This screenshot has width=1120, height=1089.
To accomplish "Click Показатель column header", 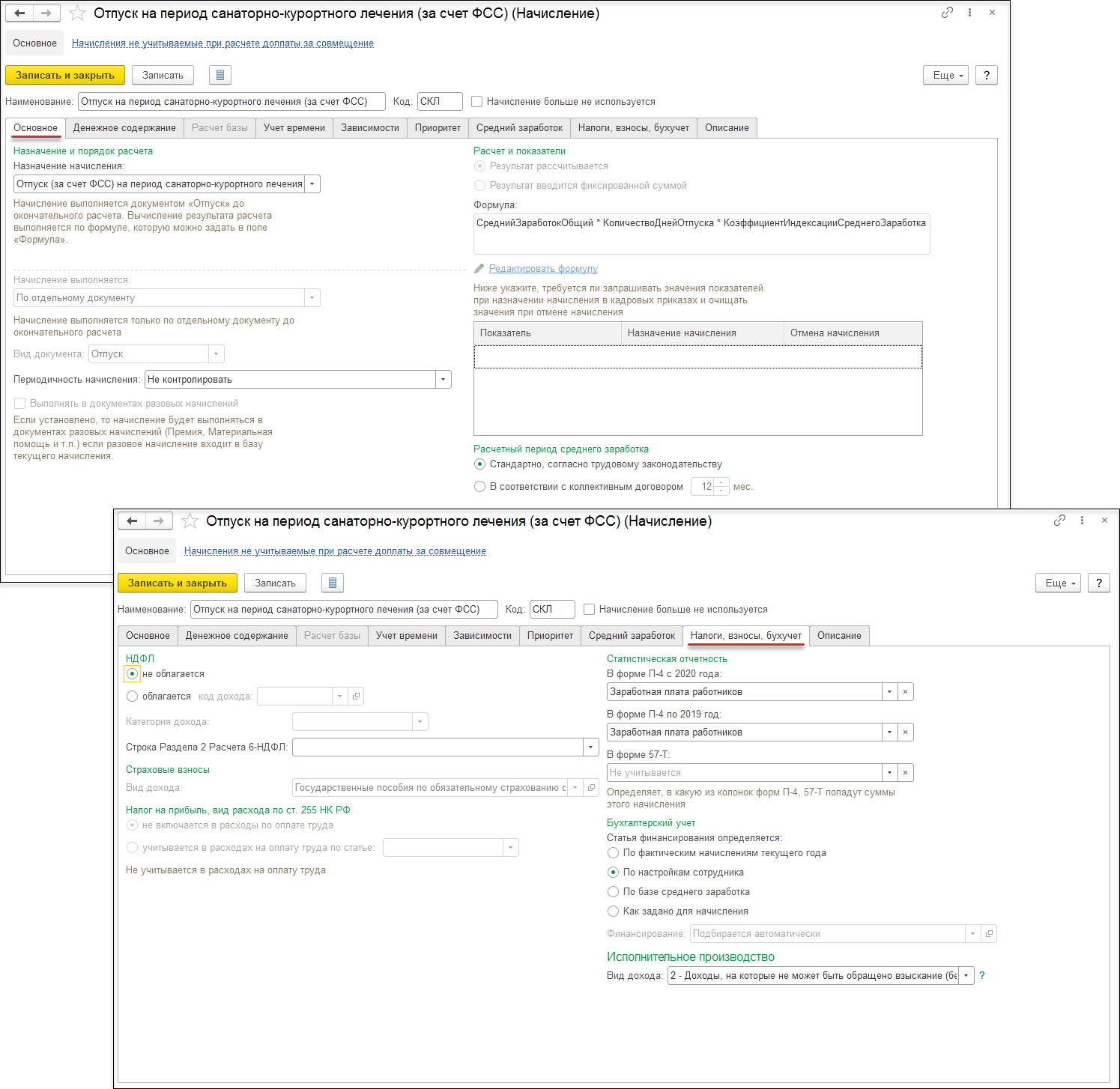I will 548,333.
